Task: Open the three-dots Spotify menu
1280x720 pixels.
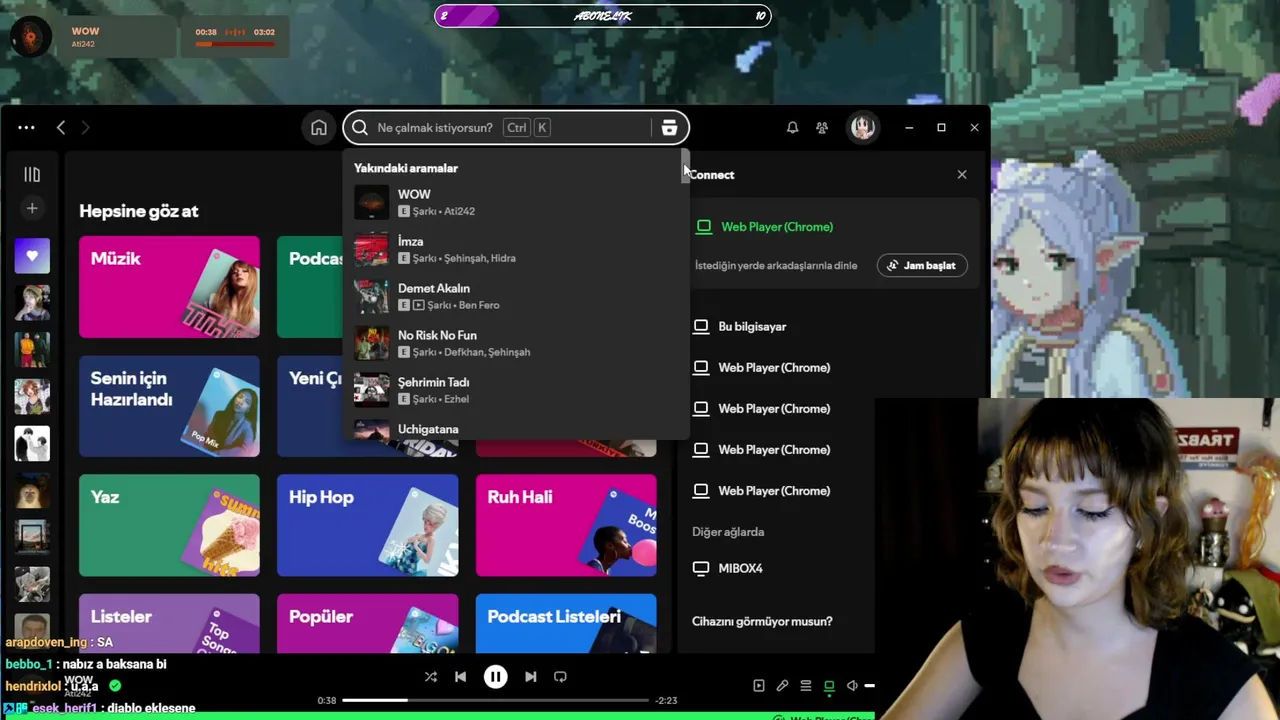Action: point(26,127)
